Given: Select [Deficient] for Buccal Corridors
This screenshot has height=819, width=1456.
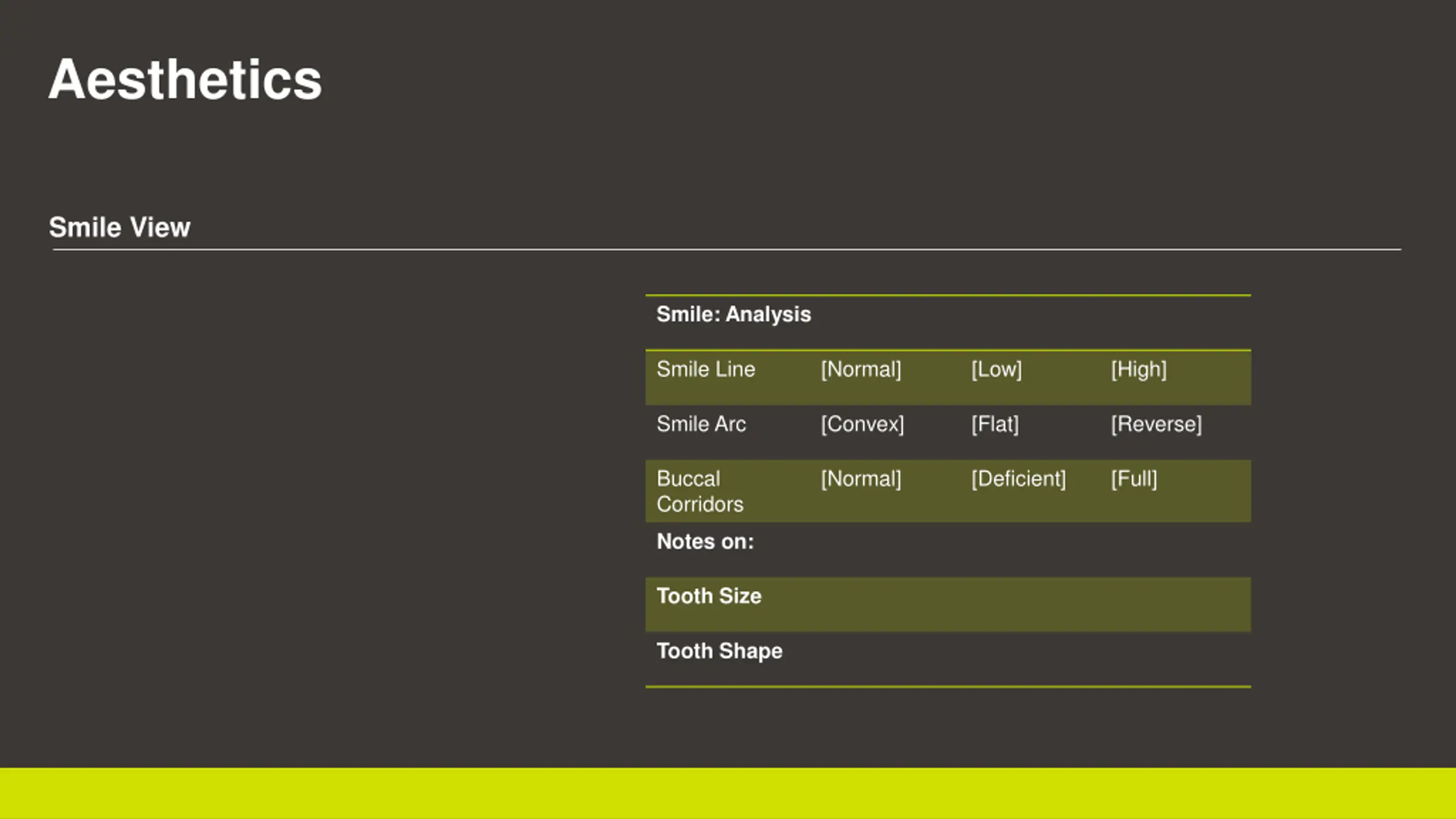Looking at the screenshot, I should point(1019,479).
